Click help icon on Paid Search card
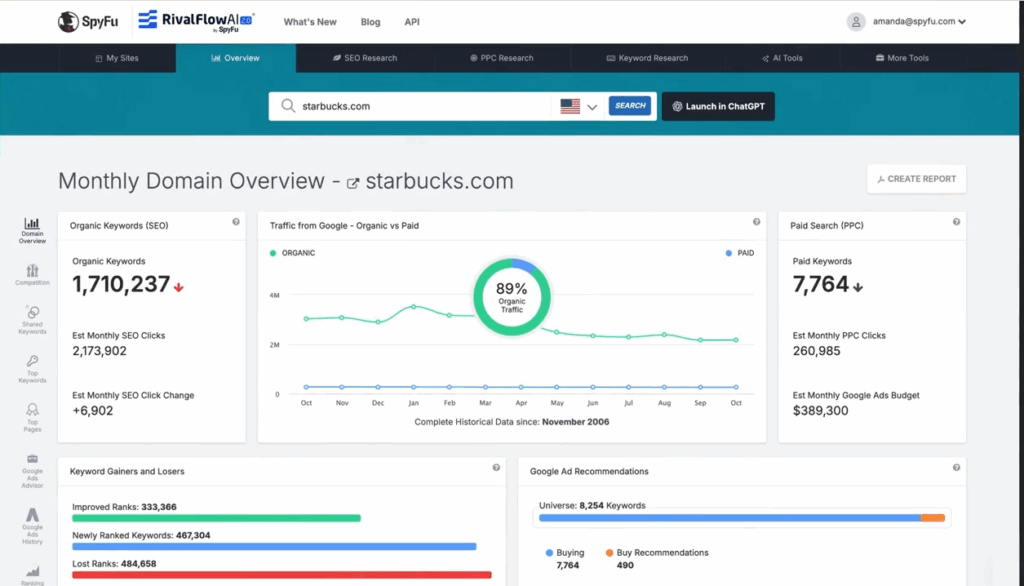This screenshot has height=586, width=1024. [x=956, y=222]
